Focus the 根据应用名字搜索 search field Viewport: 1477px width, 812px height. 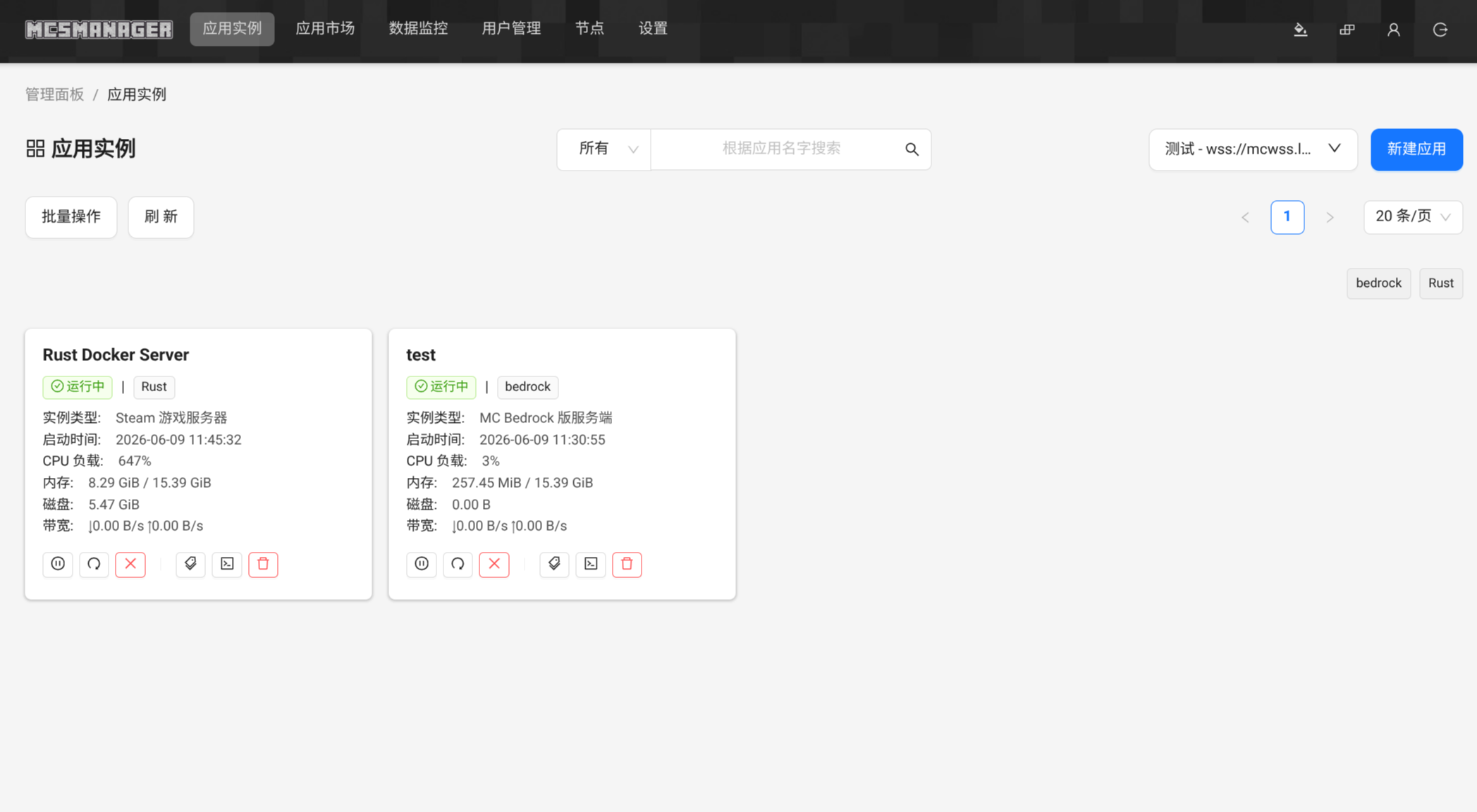[781, 149]
